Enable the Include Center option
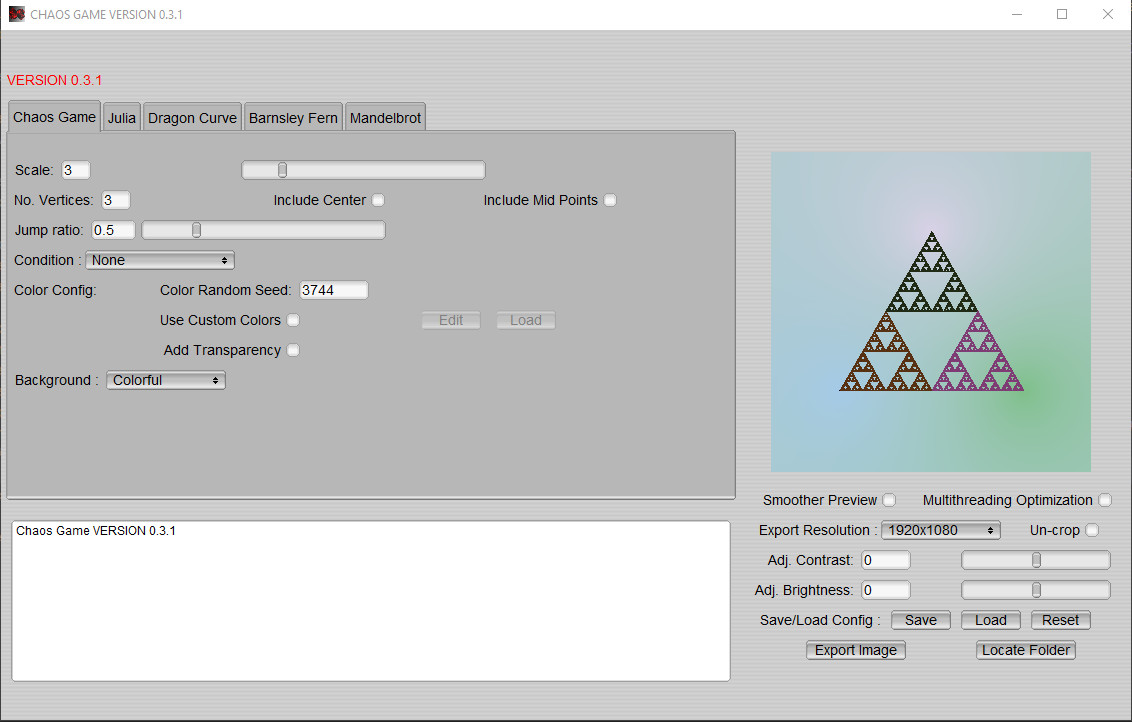This screenshot has width=1132, height=722. [x=378, y=200]
